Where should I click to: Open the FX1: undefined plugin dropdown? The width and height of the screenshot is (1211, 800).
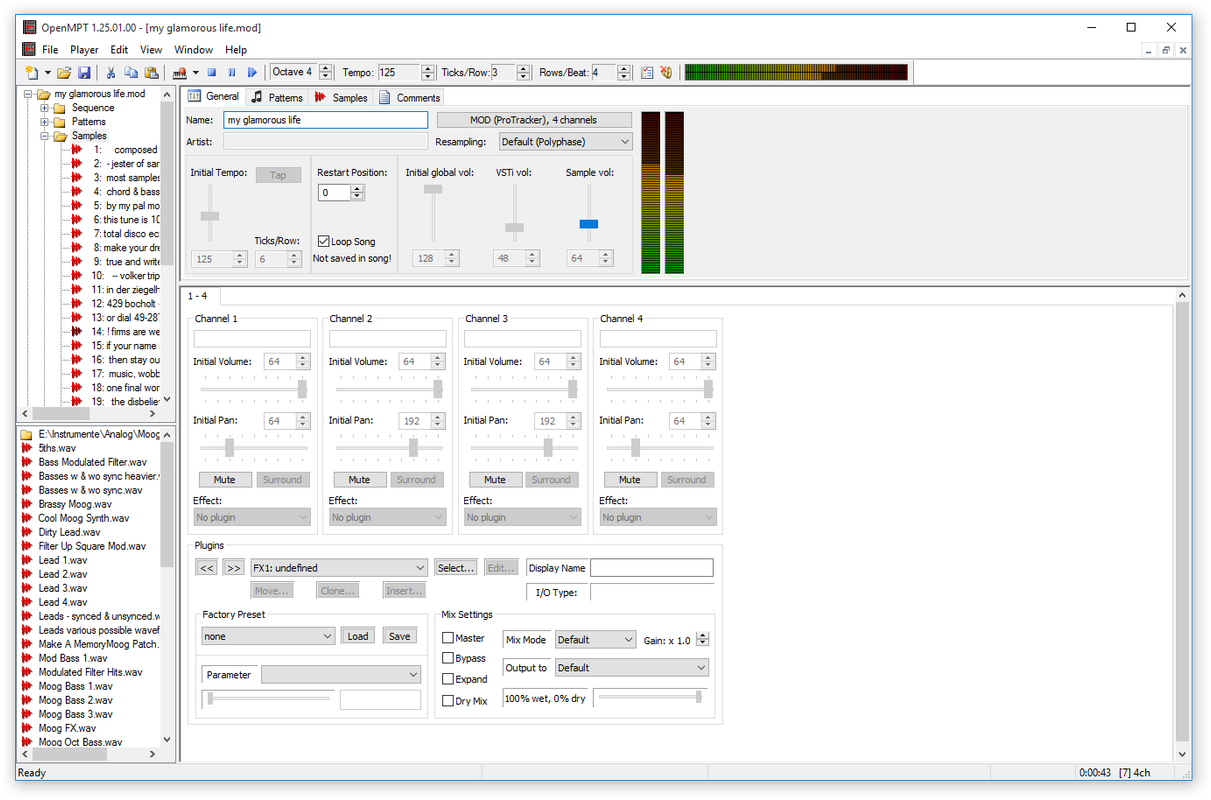point(339,568)
